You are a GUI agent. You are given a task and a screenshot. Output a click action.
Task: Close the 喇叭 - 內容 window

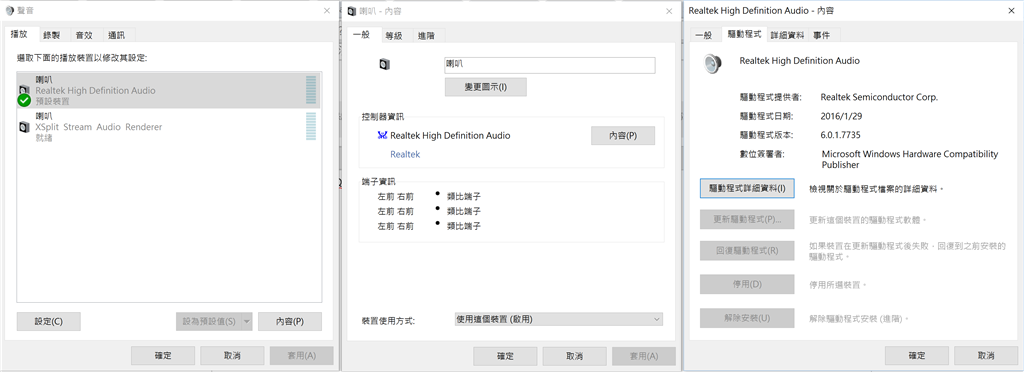(669, 10)
